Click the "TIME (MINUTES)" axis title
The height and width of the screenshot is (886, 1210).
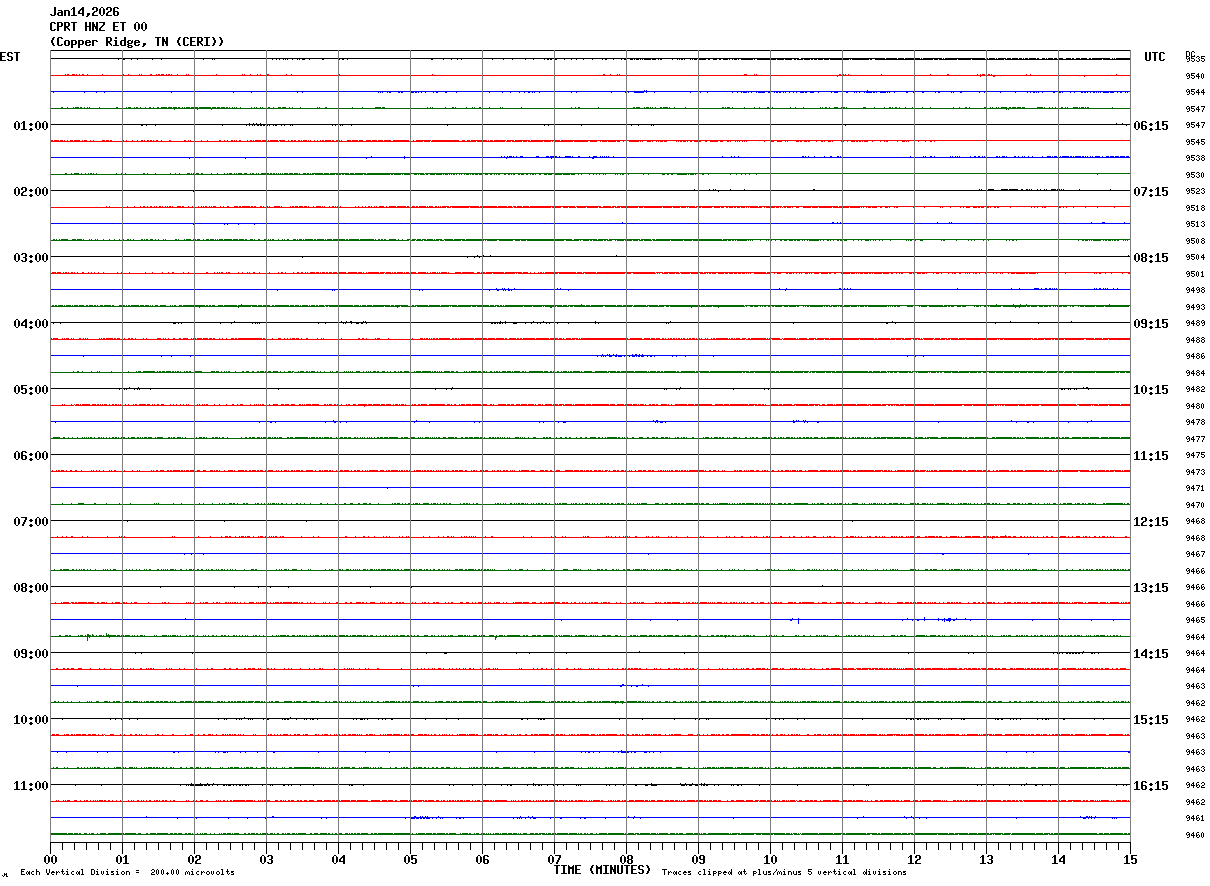[x=602, y=870]
